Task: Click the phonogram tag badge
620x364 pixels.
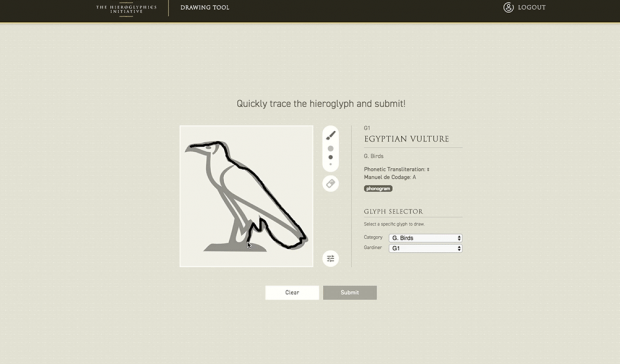Action: pyautogui.click(x=378, y=189)
